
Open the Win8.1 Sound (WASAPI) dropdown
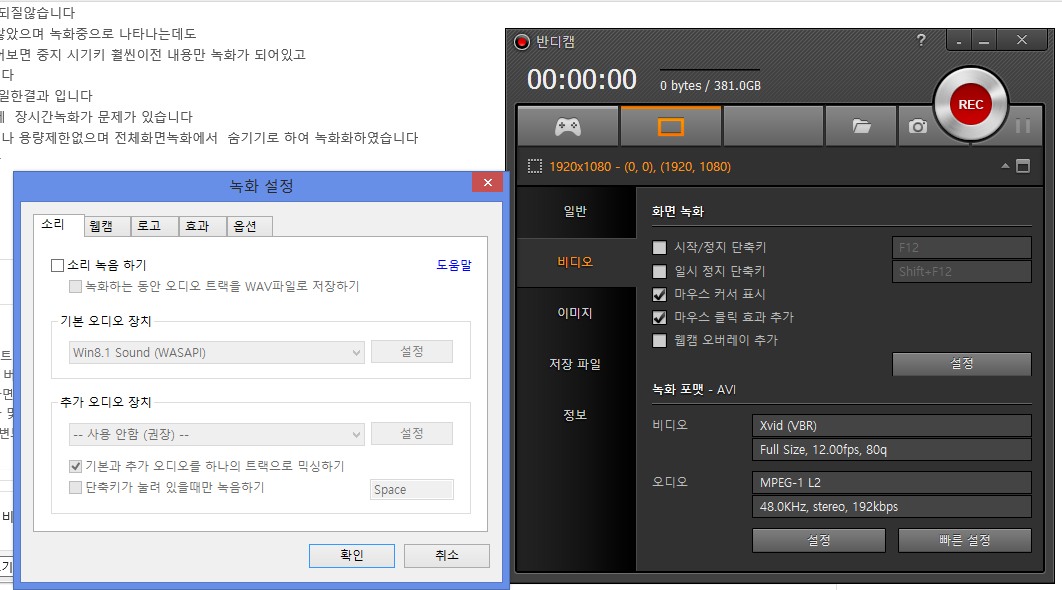coord(217,352)
